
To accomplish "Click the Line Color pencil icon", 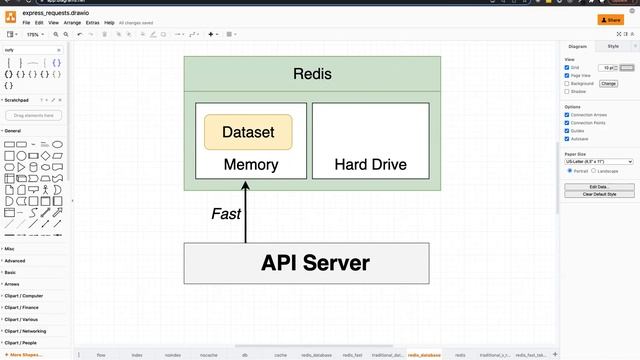I will (153, 35).
